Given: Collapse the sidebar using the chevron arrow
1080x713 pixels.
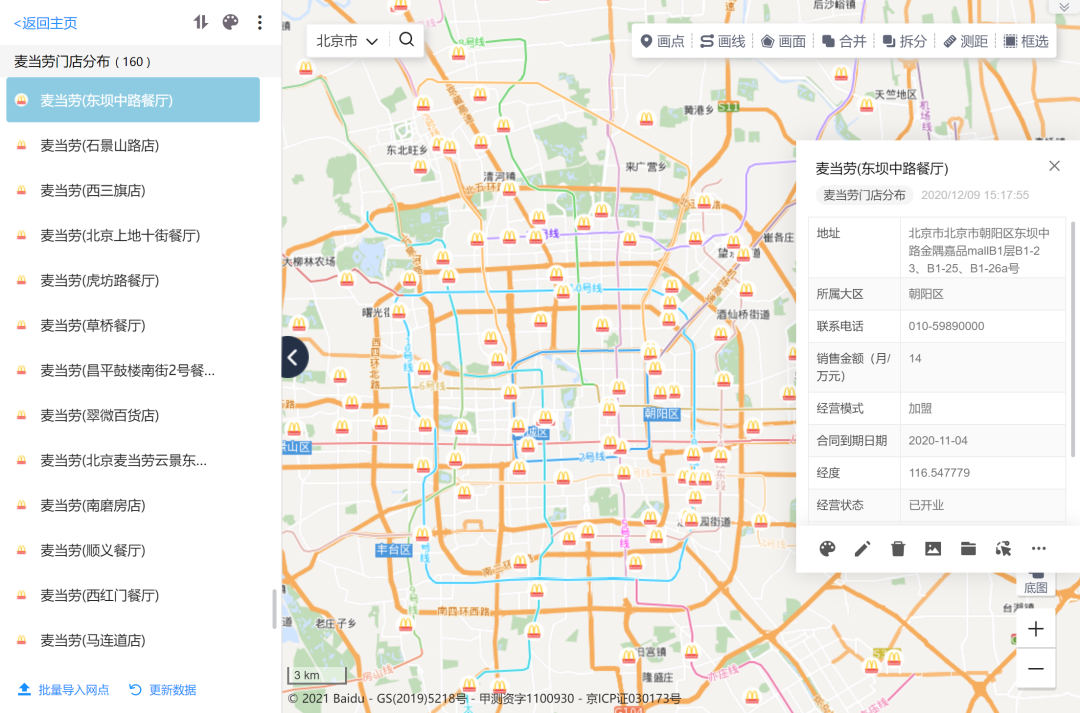Looking at the screenshot, I should coord(291,356).
